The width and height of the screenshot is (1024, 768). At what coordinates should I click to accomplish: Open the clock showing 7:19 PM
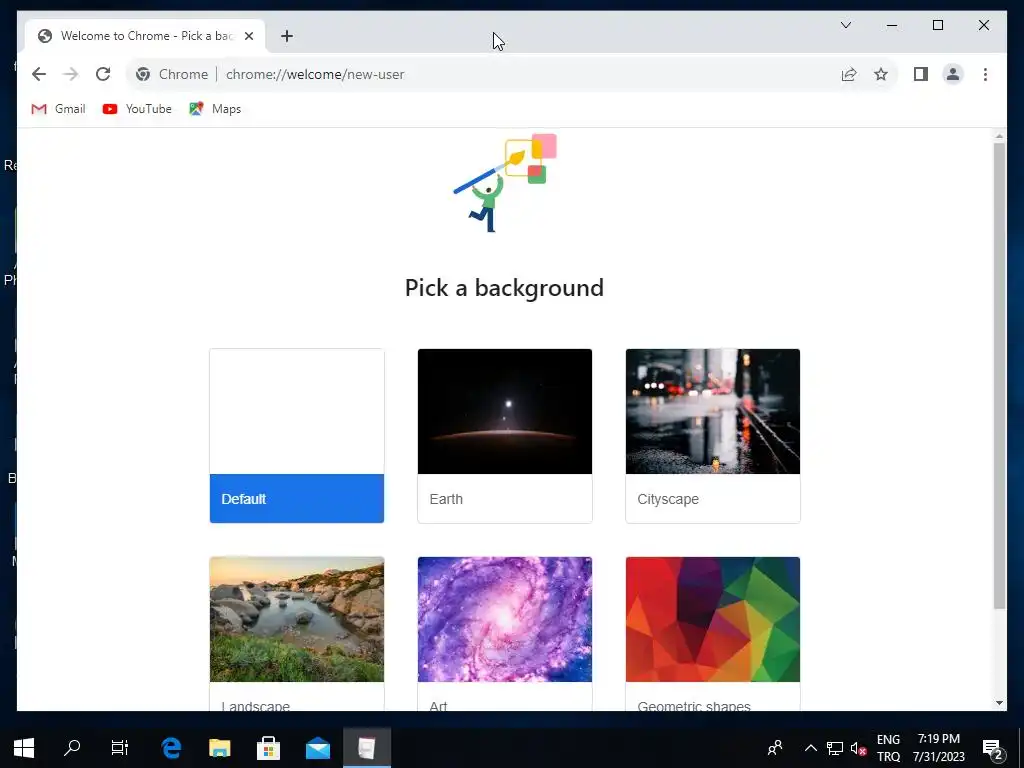[938, 748]
